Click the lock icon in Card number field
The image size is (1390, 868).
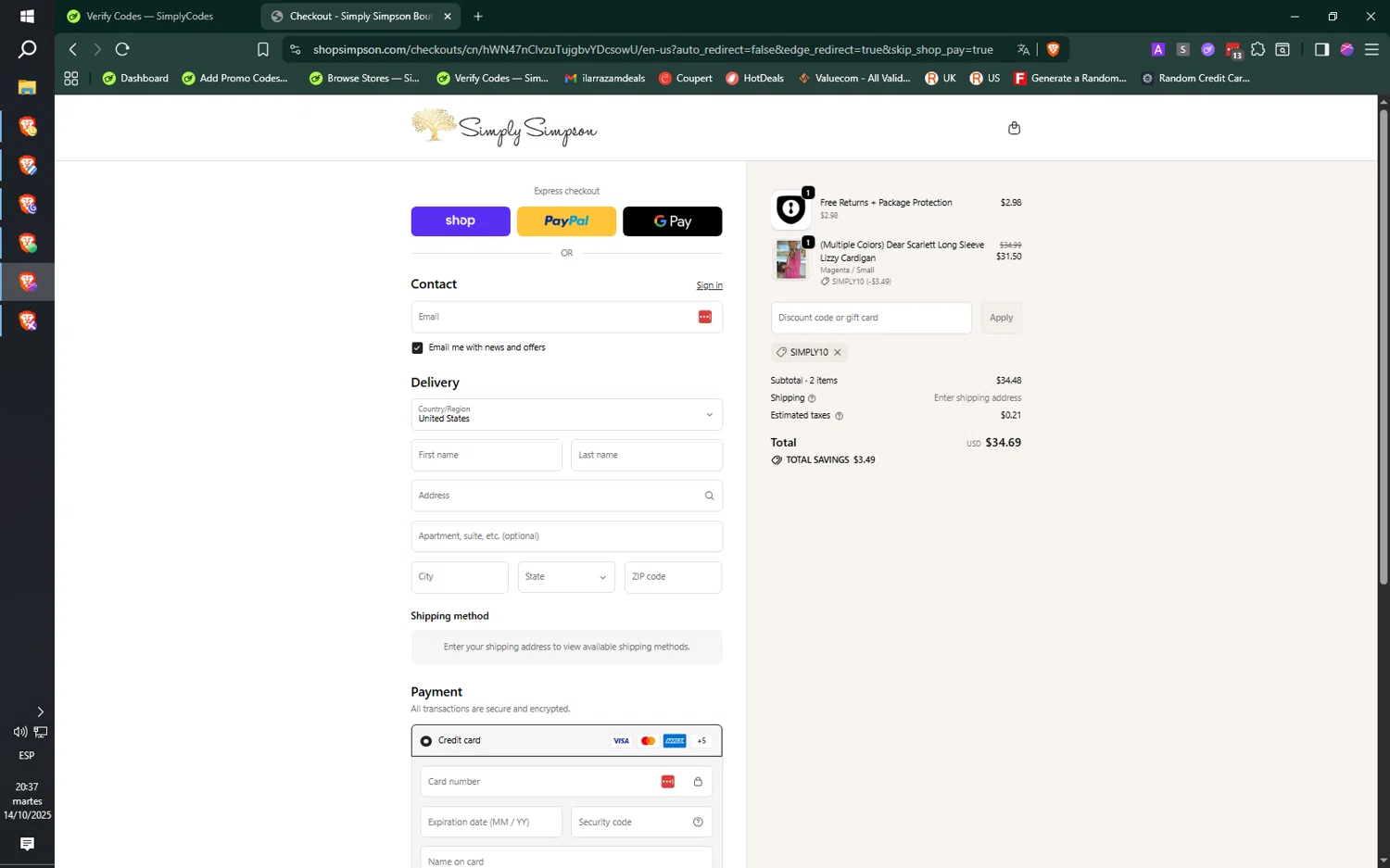point(698,782)
